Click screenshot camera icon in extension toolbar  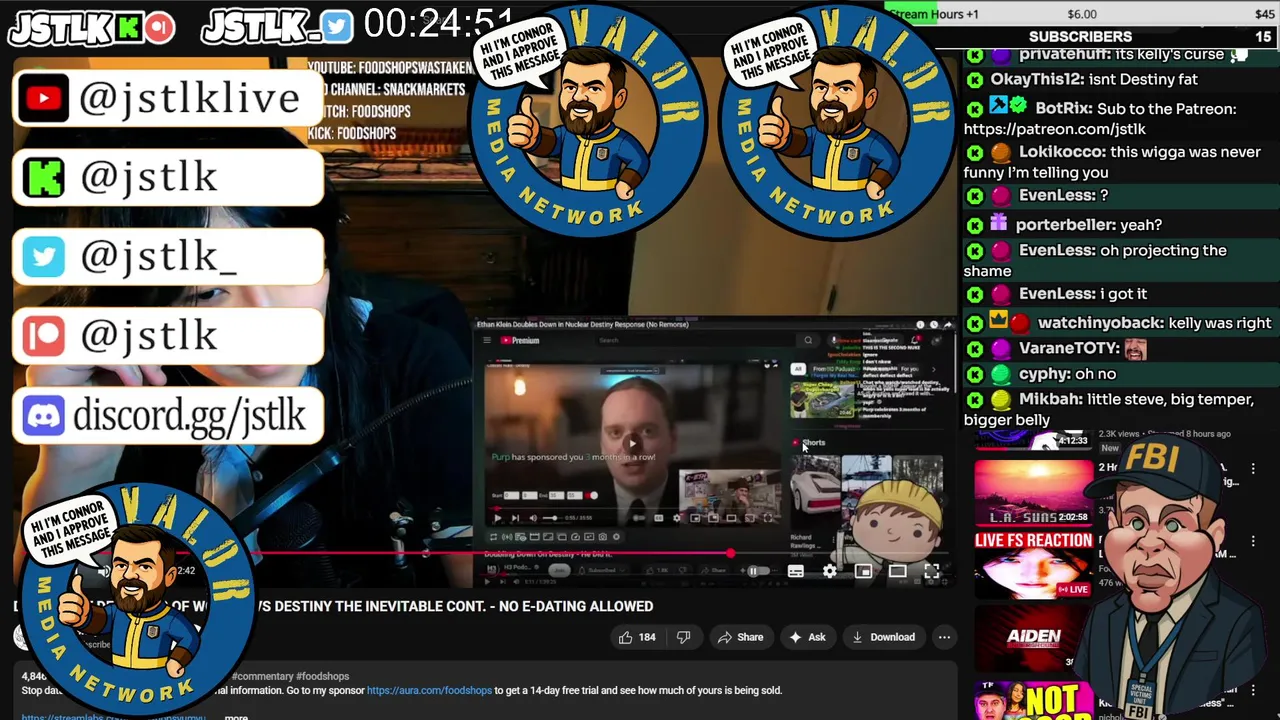pyautogui.click(x=602, y=537)
